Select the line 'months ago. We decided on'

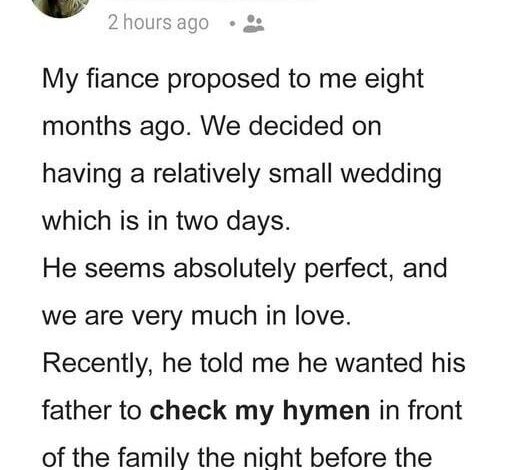coord(212,127)
